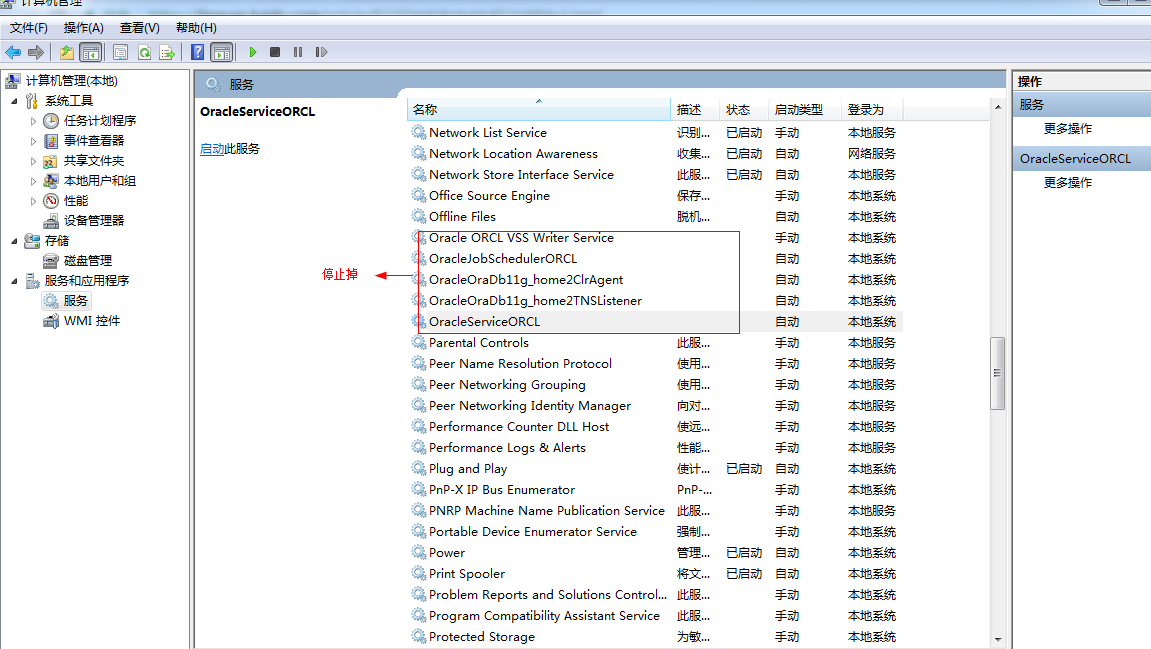Expand the 任务计划程序 tree node arrow
Screen dimensions: 1151x649
click(33, 121)
